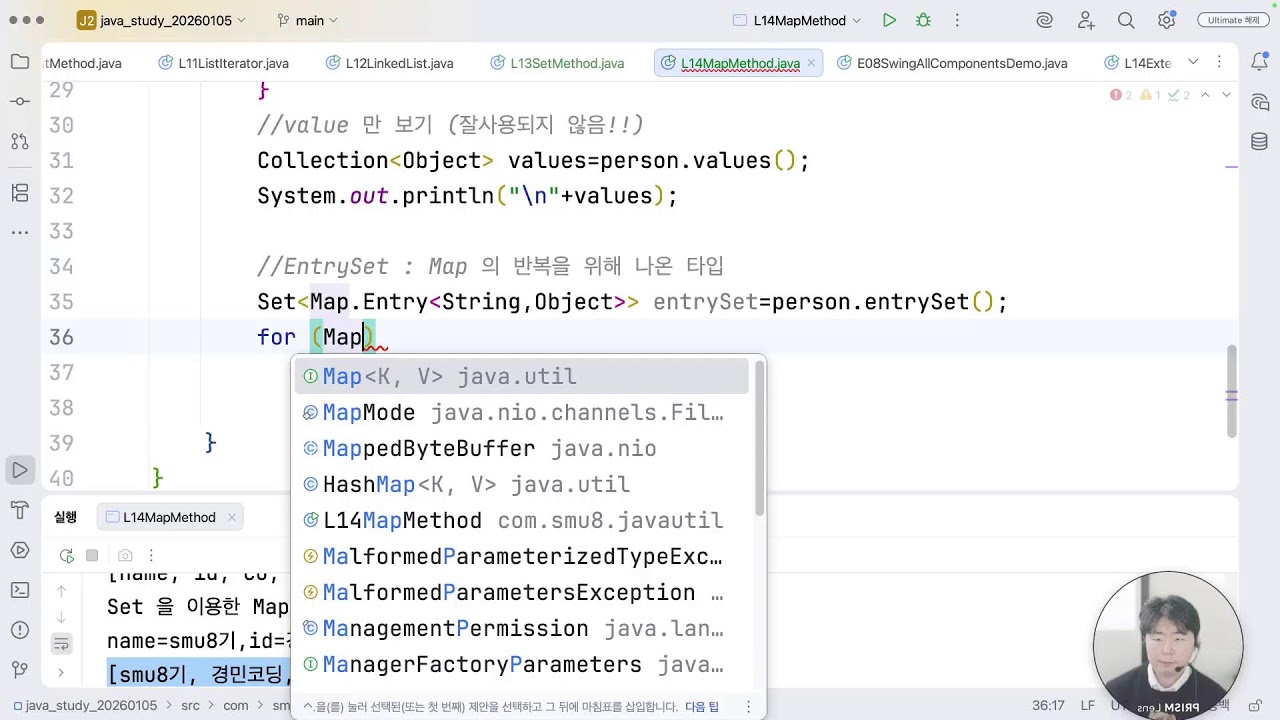This screenshot has width=1280, height=720.
Task: Open the Database tool window
Action: pos(1260,142)
